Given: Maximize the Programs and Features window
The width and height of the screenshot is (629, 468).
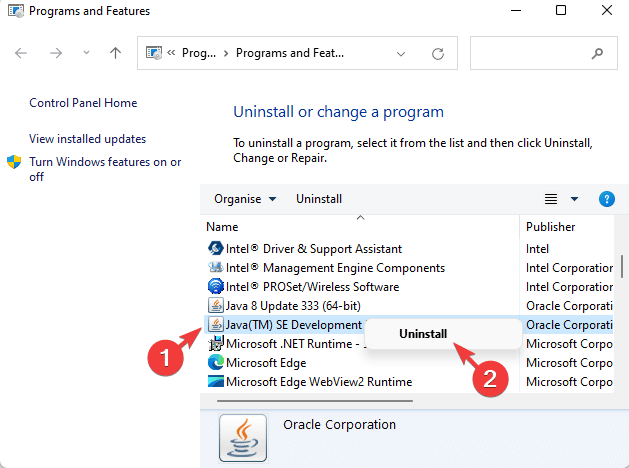Looking at the screenshot, I should (x=561, y=10).
